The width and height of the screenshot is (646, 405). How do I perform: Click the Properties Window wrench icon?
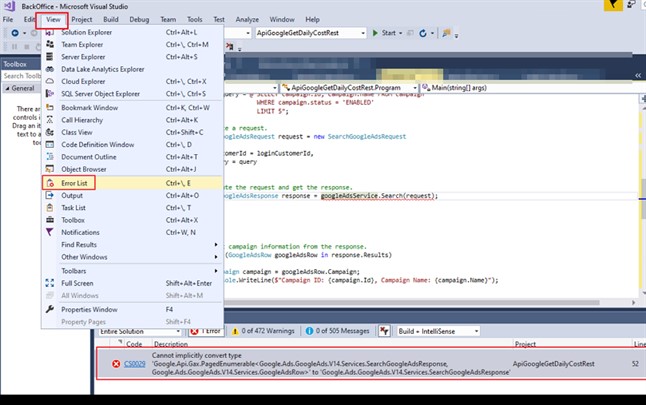[x=50, y=309]
